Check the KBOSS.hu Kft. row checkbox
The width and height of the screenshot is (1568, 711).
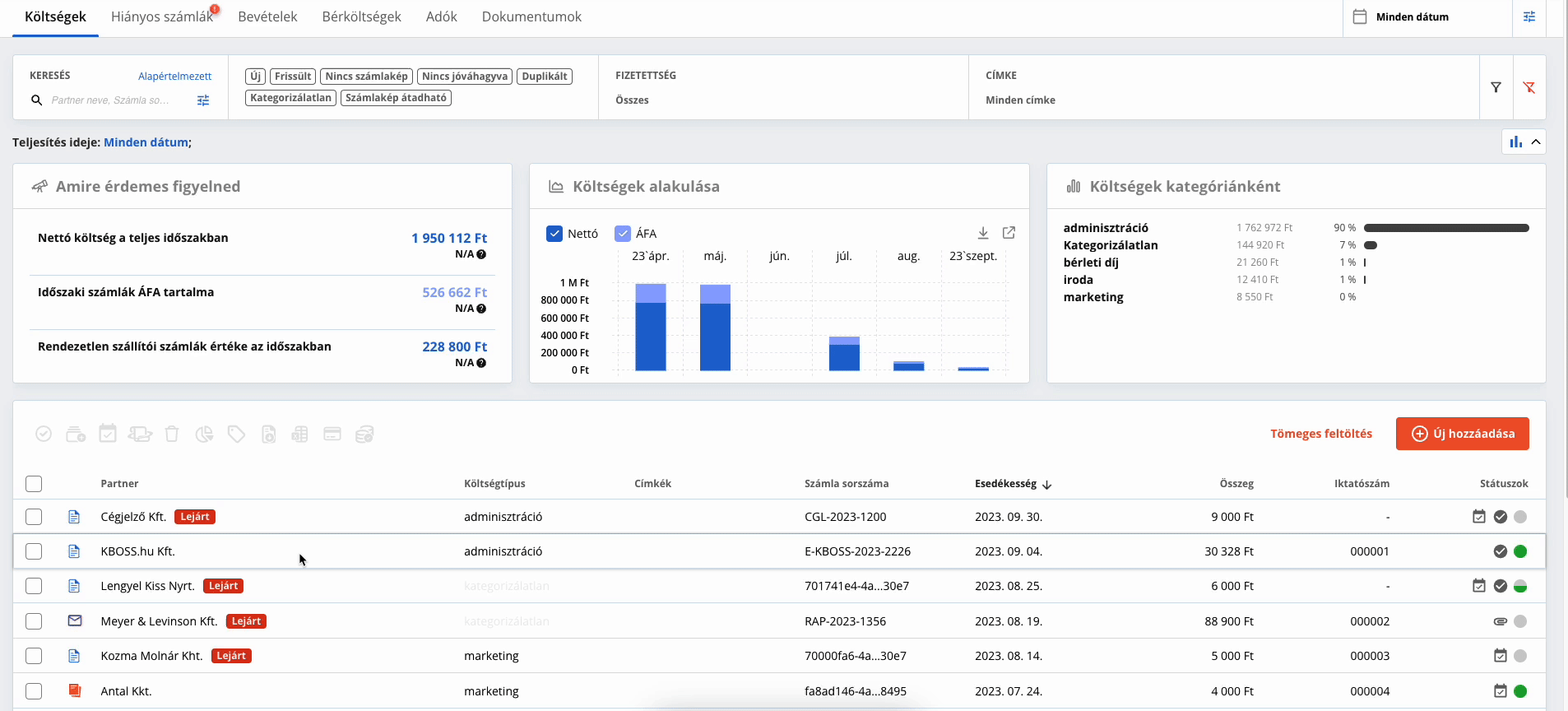click(x=34, y=551)
